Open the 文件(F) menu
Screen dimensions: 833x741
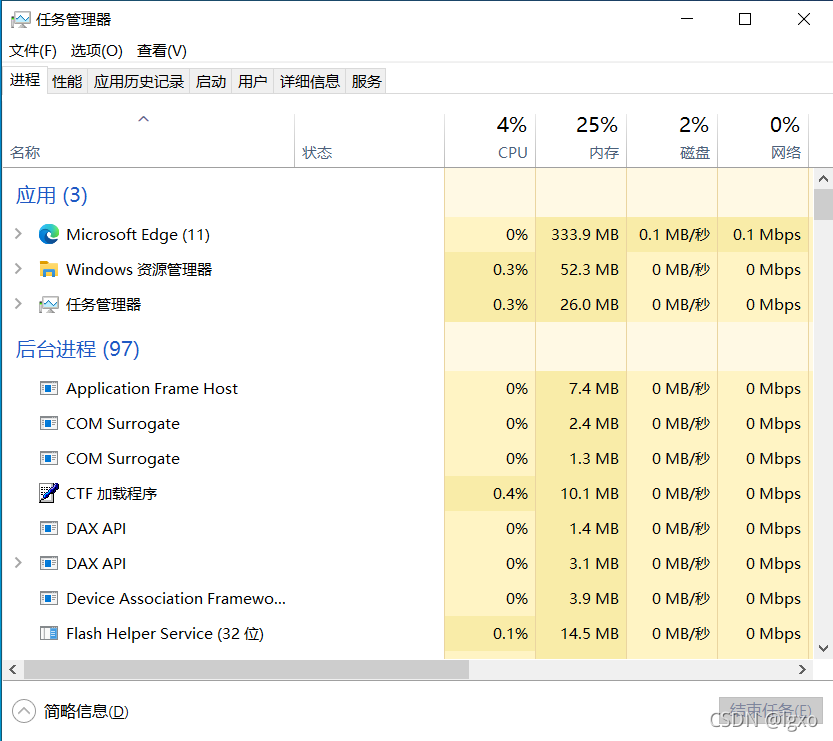click(x=33, y=51)
